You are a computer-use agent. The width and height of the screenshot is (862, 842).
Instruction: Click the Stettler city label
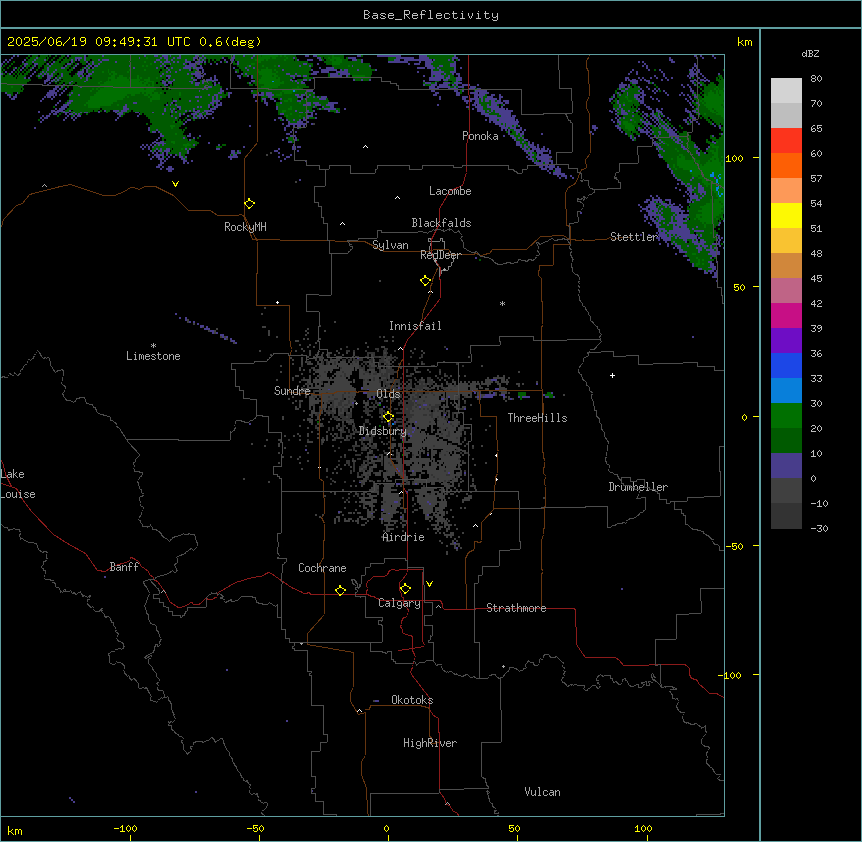click(634, 237)
